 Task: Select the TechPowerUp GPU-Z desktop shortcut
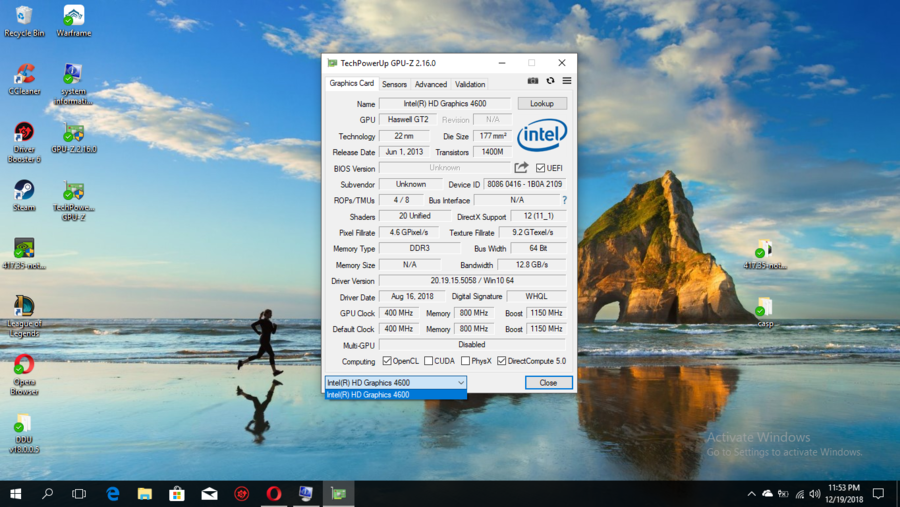point(73,201)
